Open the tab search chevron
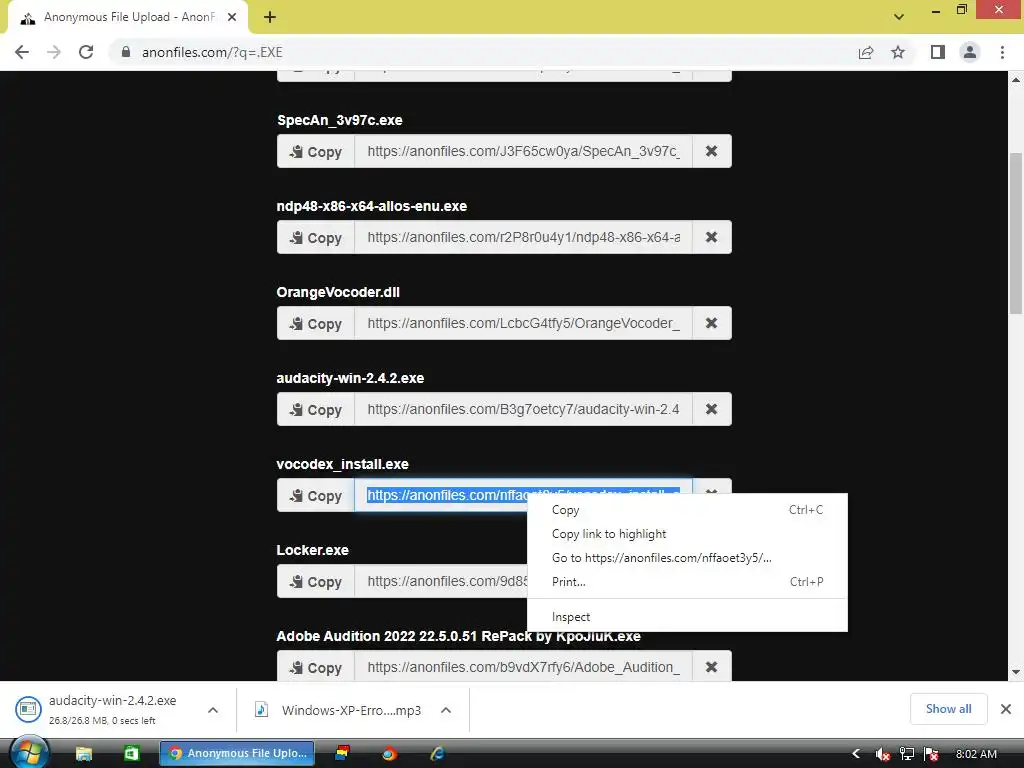 click(x=899, y=17)
